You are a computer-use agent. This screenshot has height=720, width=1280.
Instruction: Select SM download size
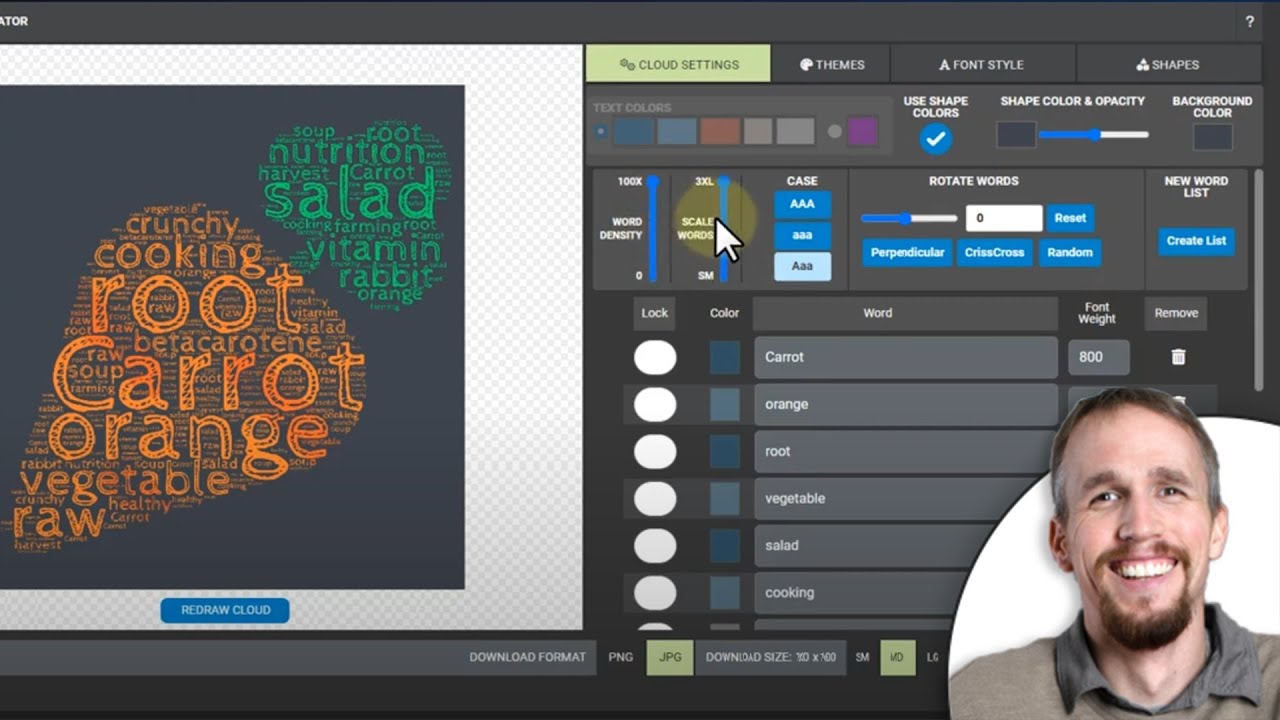[x=862, y=657]
